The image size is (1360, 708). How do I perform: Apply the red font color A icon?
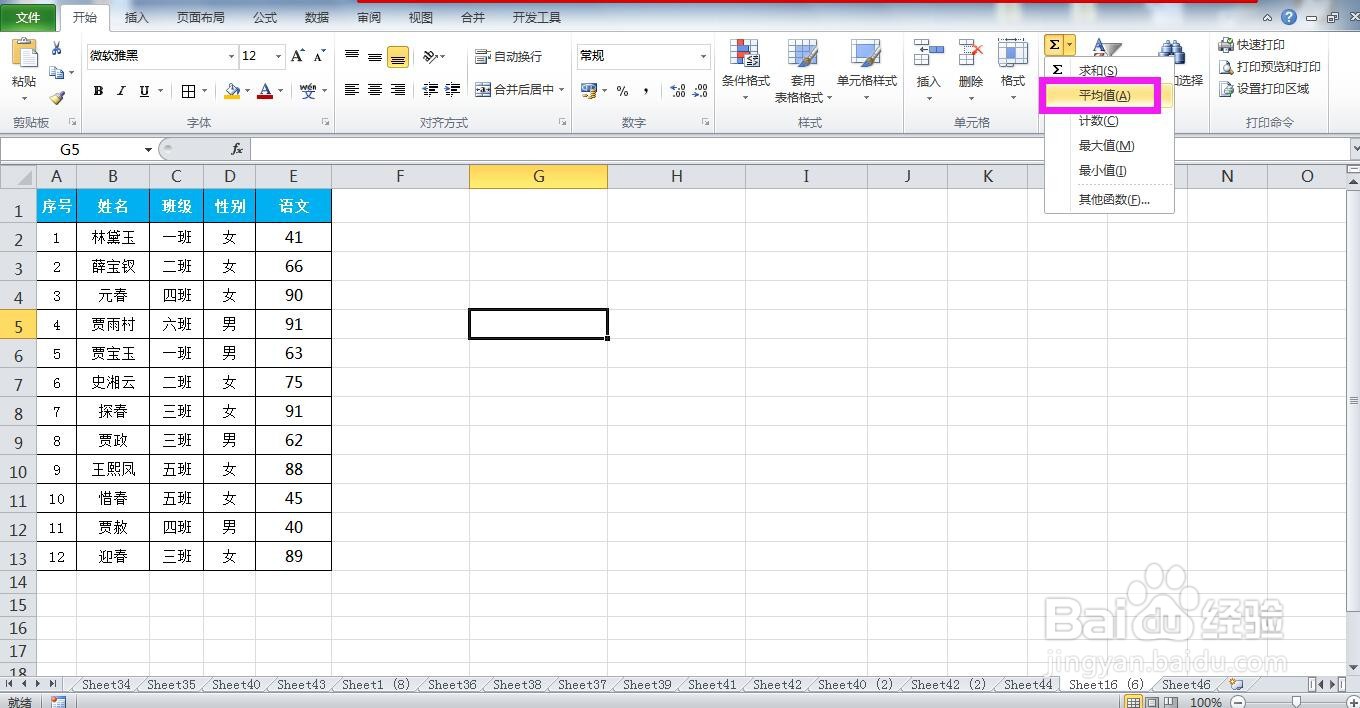(x=265, y=91)
